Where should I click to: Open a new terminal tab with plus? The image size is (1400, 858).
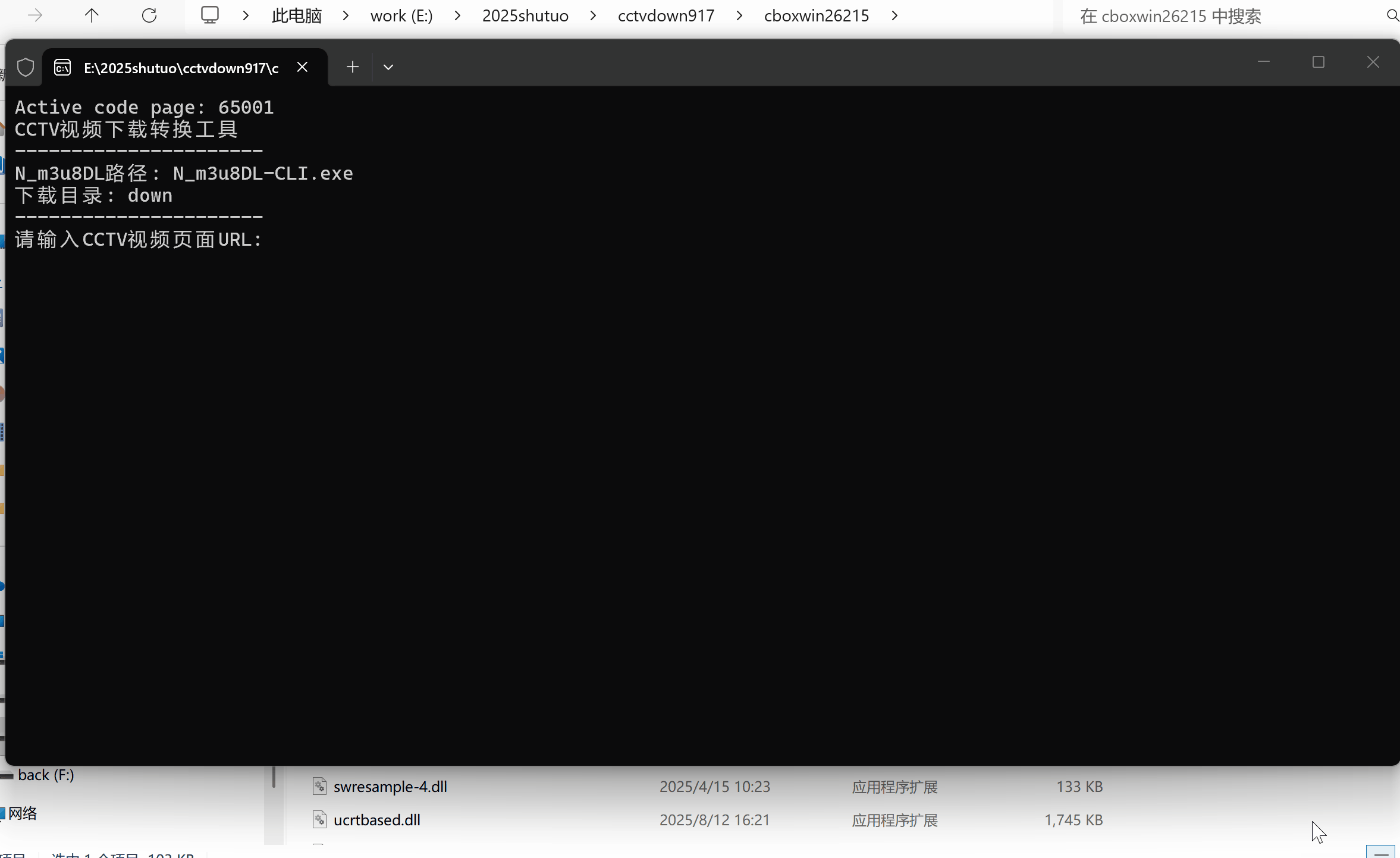click(352, 67)
